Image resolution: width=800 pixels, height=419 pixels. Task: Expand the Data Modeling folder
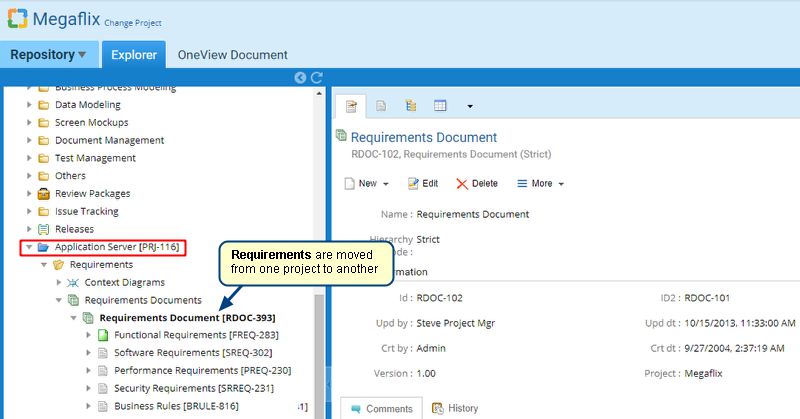(x=29, y=105)
